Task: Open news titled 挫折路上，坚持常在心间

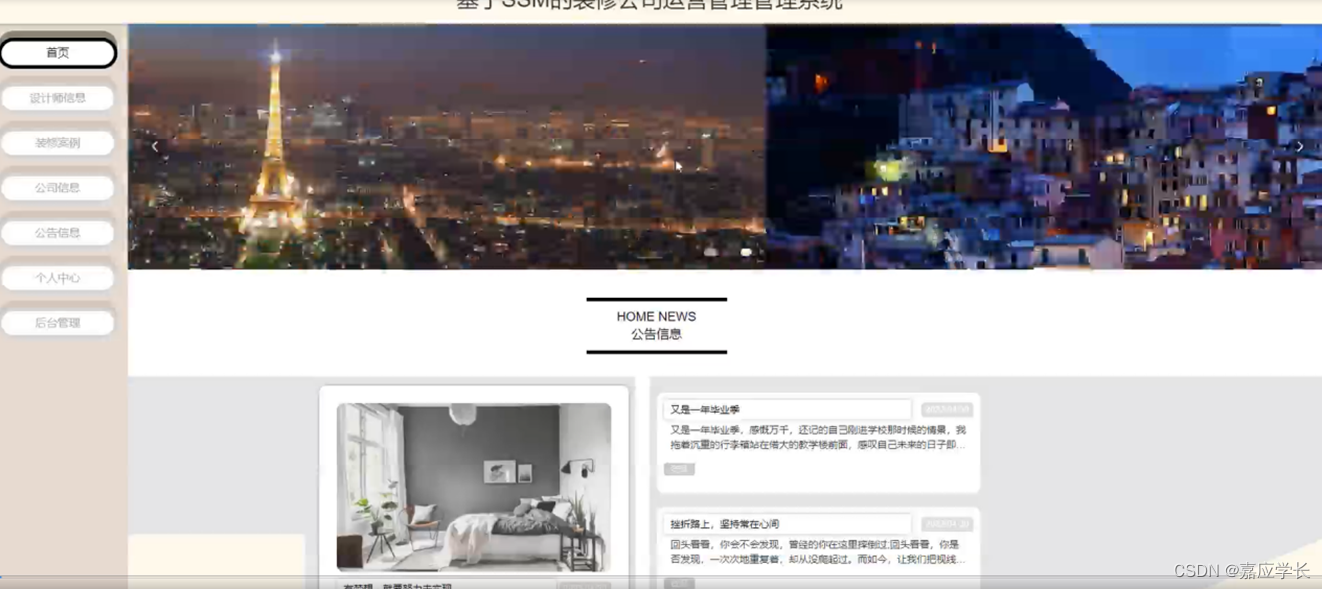Action: pos(787,524)
